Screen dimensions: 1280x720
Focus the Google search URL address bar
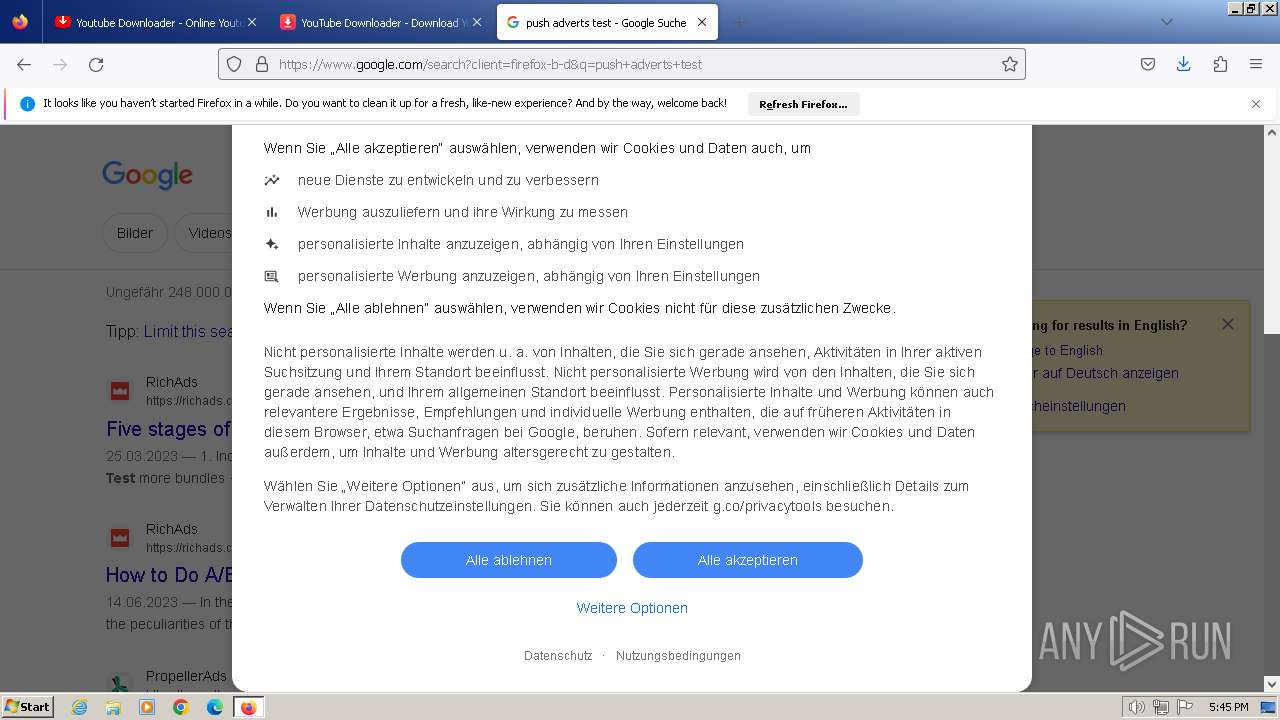[621, 64]
